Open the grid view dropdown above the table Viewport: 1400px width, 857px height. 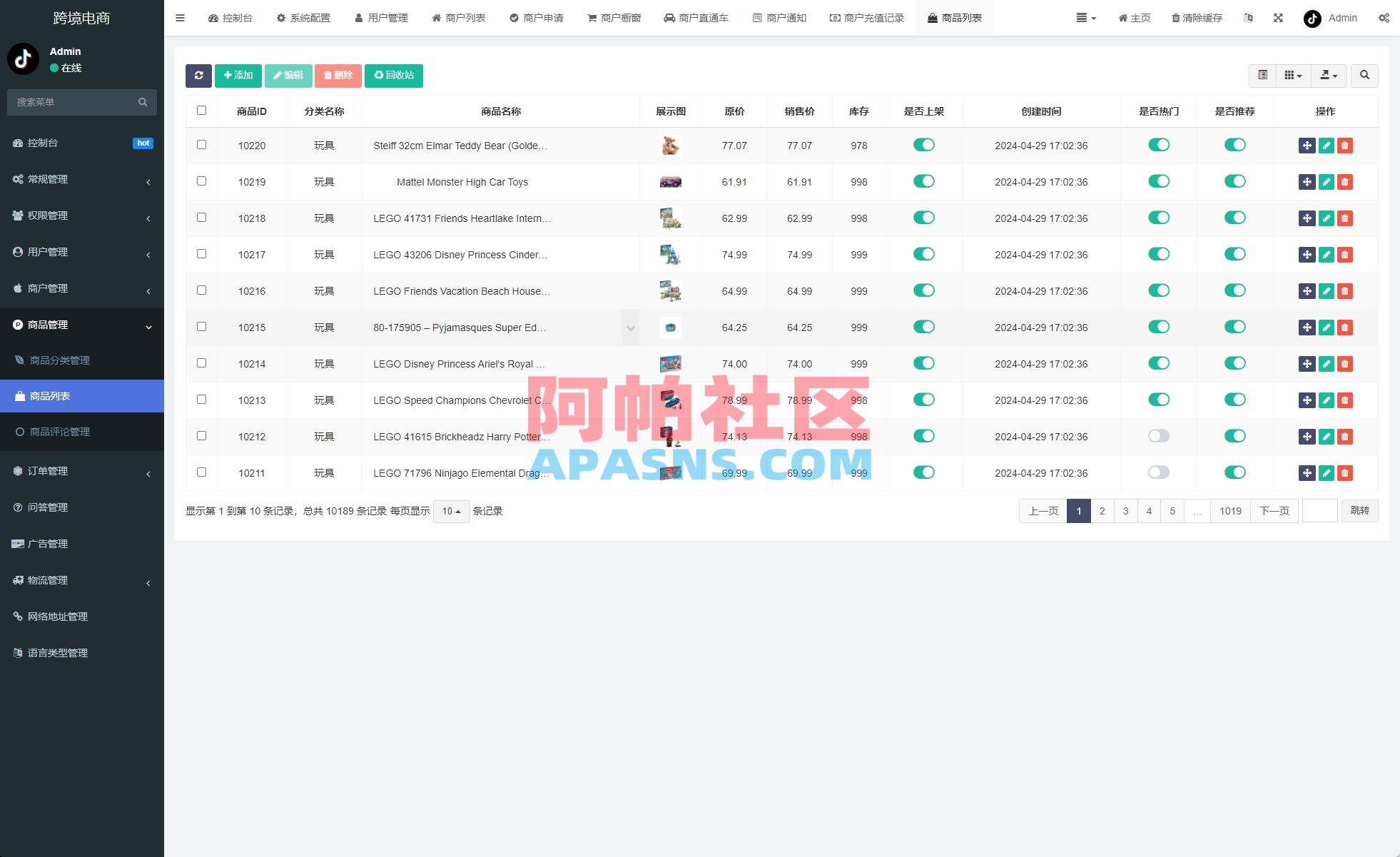pos(1292,76)
